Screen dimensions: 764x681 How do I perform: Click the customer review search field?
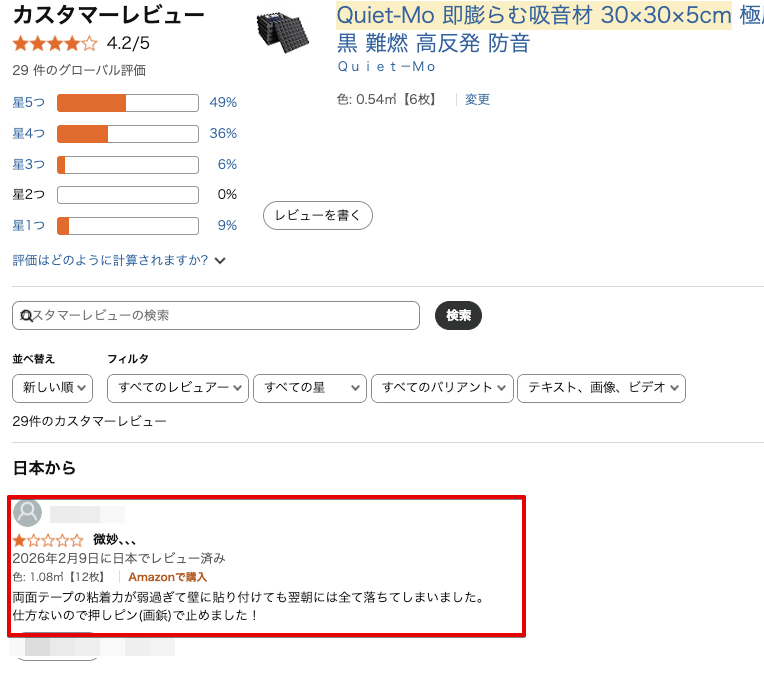216,316
